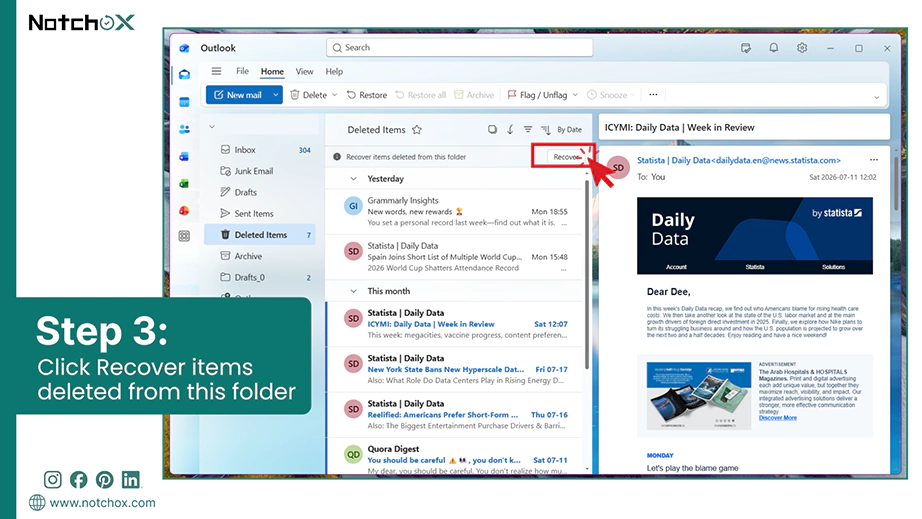Open the Settings gear icon

[802, 48]
